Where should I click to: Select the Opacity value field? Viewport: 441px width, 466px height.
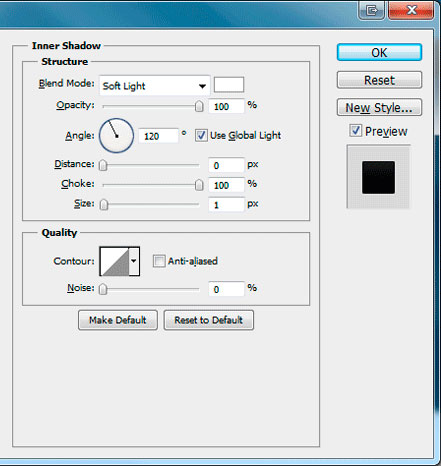pos(226,106)
